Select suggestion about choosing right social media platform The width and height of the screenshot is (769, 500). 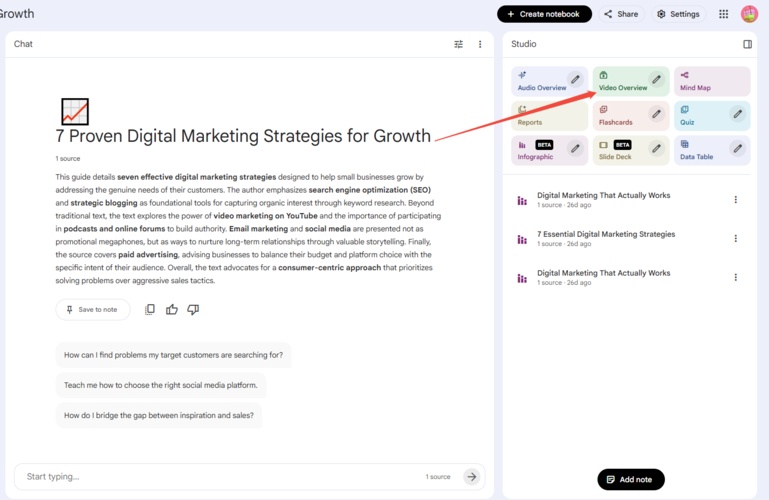[161, 385]
